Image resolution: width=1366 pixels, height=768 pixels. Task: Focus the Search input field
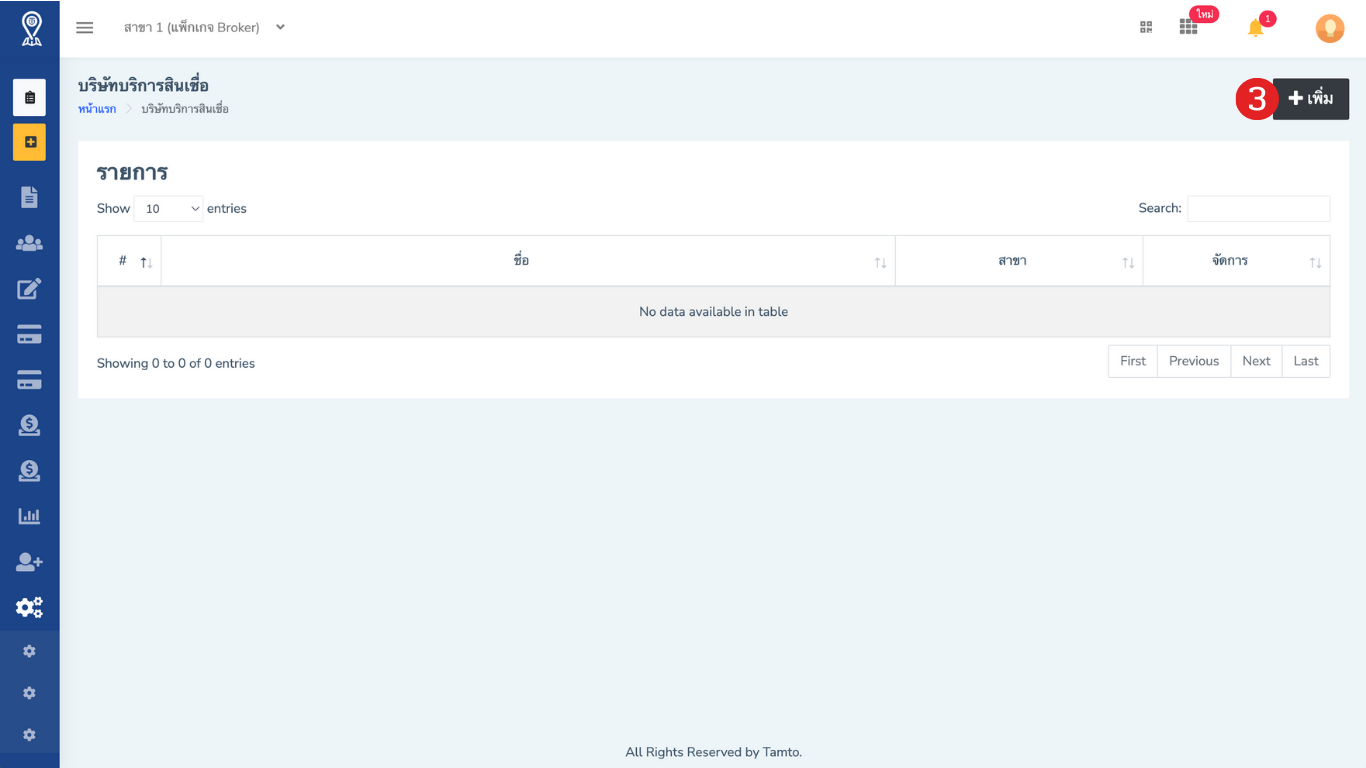(1258, 208)
